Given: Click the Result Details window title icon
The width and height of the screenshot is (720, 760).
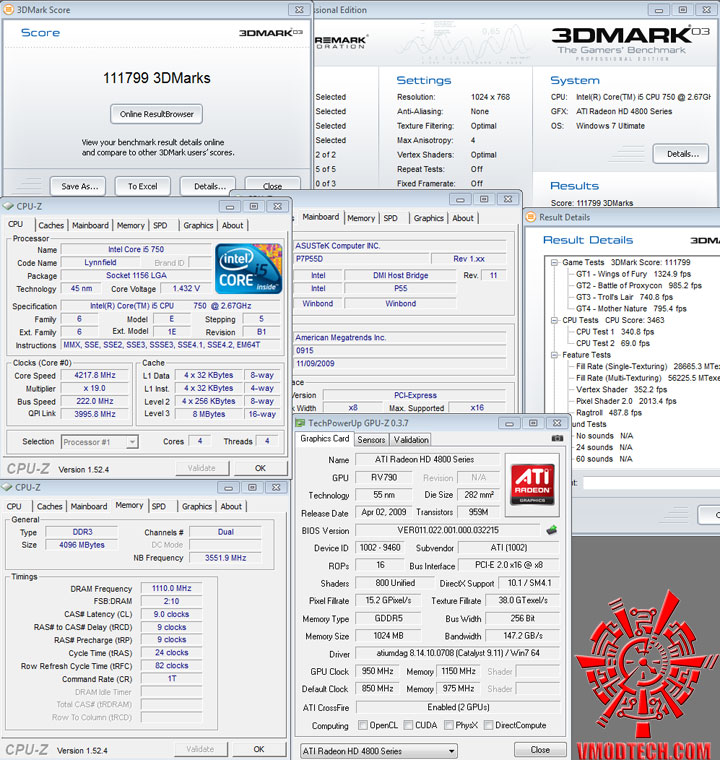Looking at the screenshot, I should (x=531, y=217).
